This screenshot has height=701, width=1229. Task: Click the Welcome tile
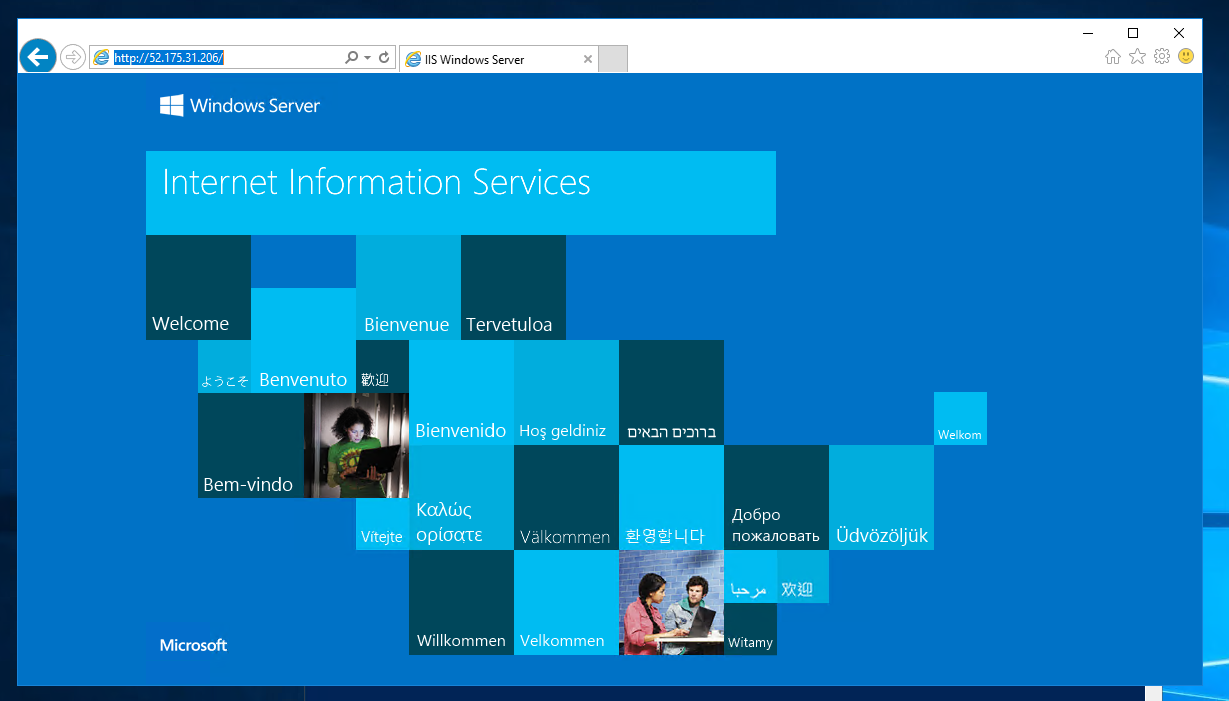click(x=198, y=287)
